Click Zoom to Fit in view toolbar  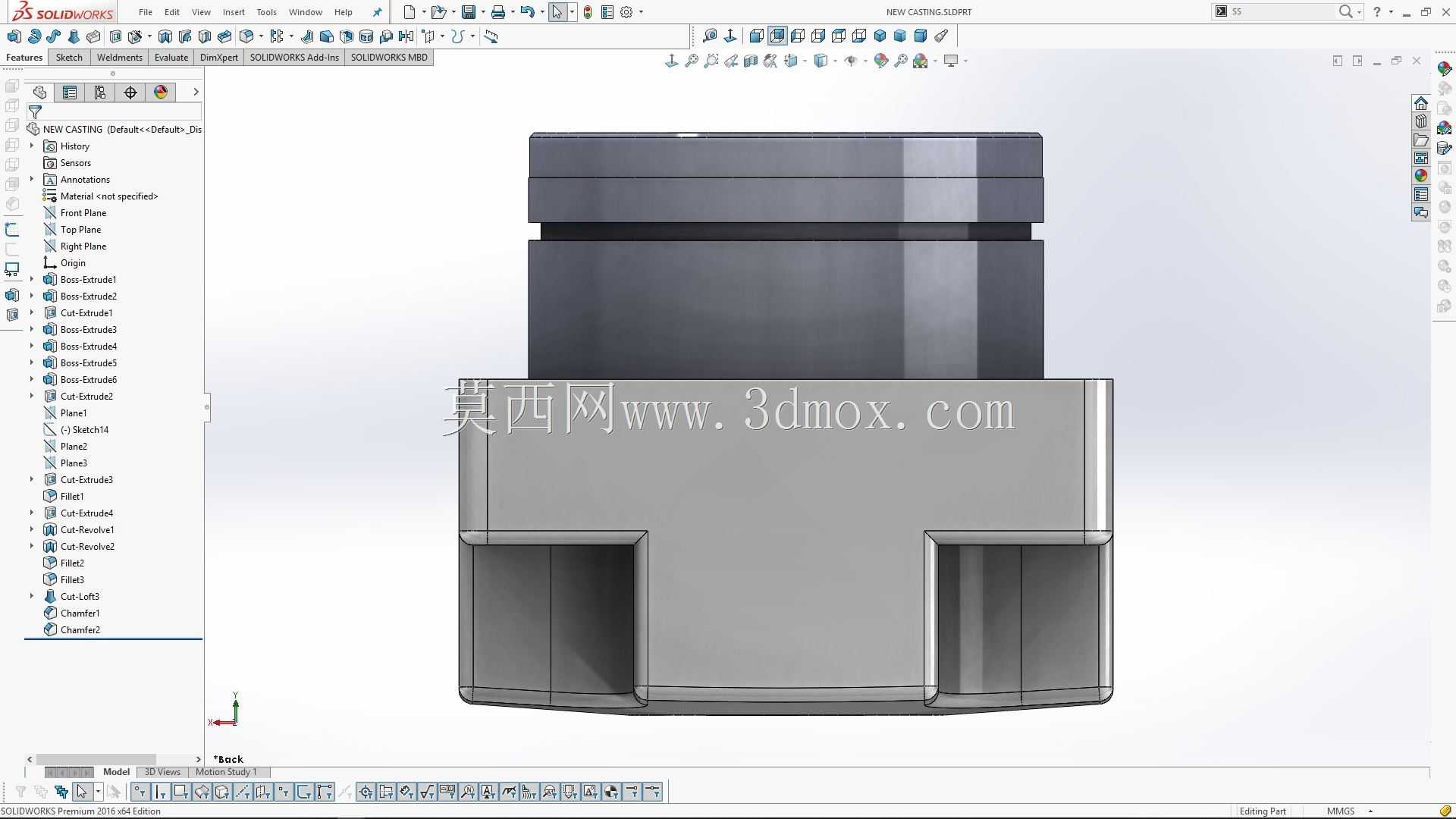[x=691, y=61]
